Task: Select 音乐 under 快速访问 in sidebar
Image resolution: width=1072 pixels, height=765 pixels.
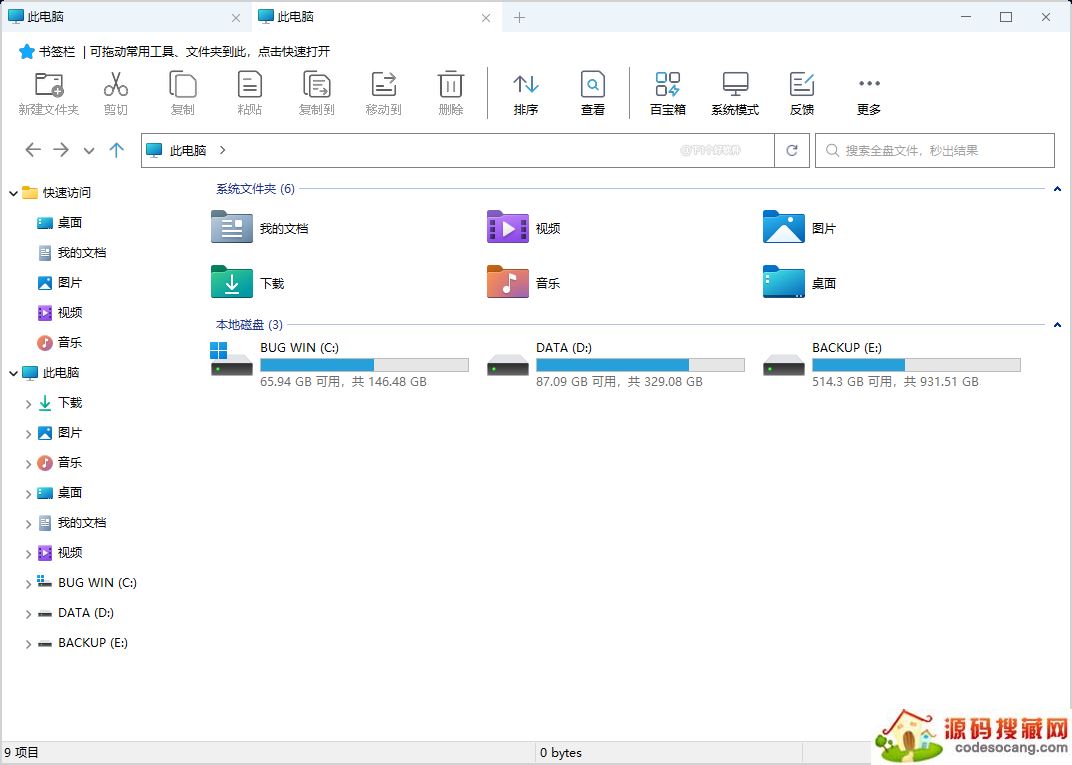Action: [69, 343]
